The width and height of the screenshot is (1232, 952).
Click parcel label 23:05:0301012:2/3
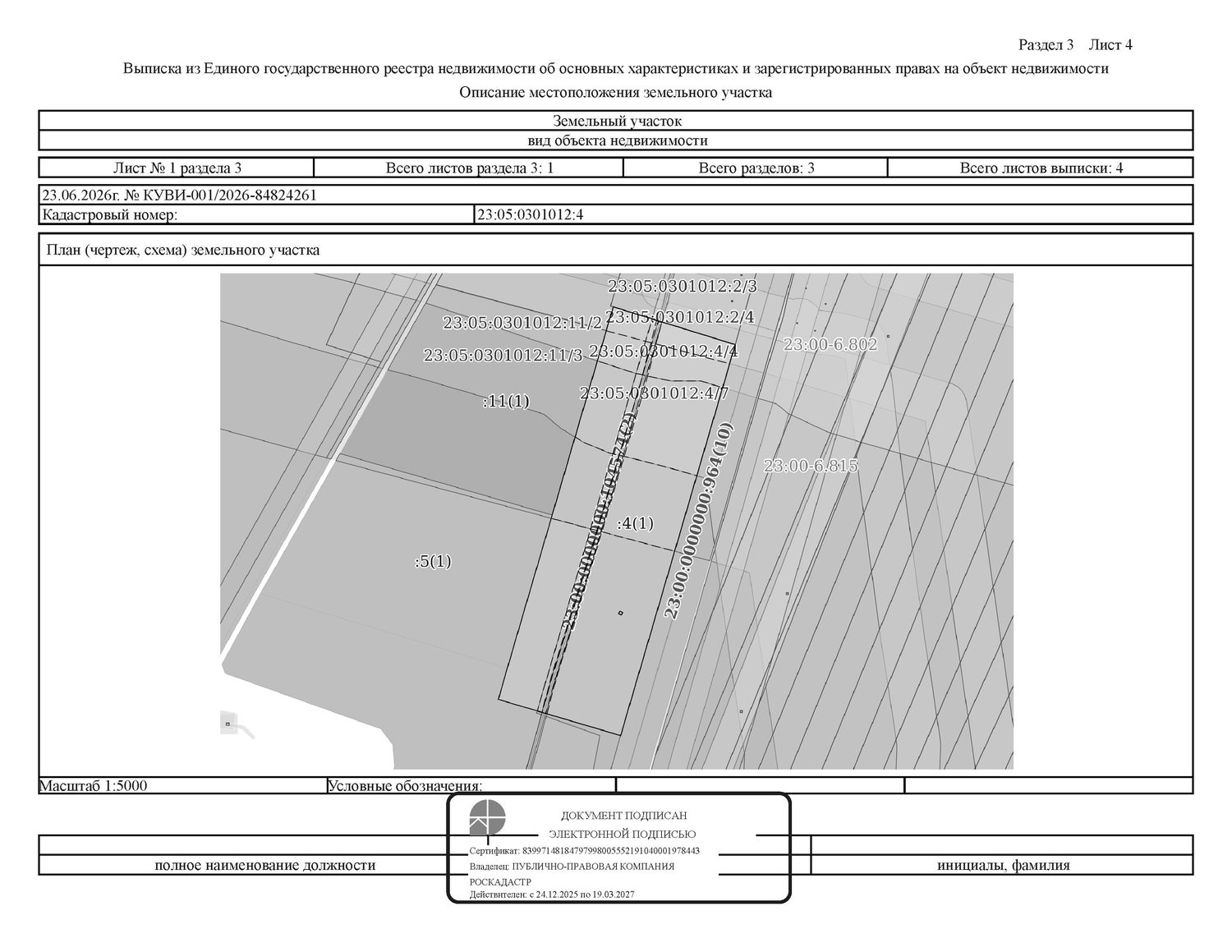pos(682,287)
